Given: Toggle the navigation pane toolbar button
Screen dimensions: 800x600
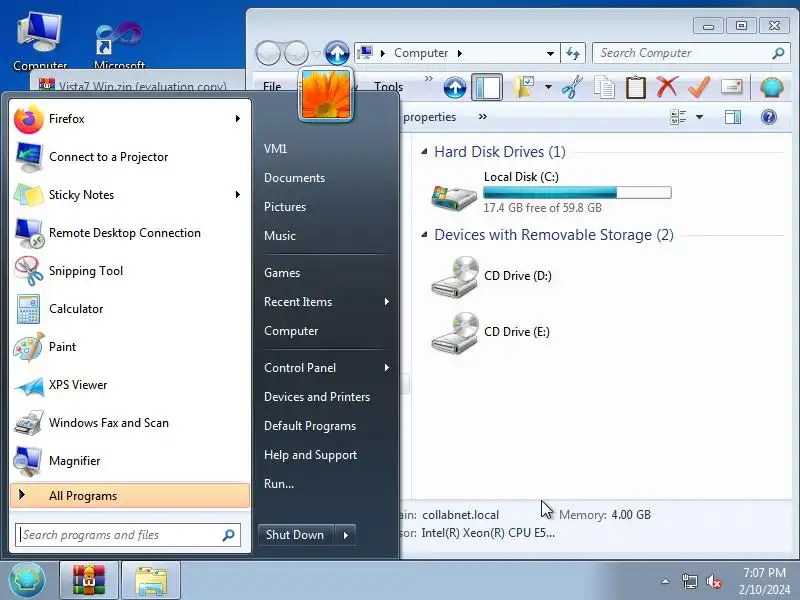Looking at the screenshot, I should pyautogui.click(x=487, y=87).
